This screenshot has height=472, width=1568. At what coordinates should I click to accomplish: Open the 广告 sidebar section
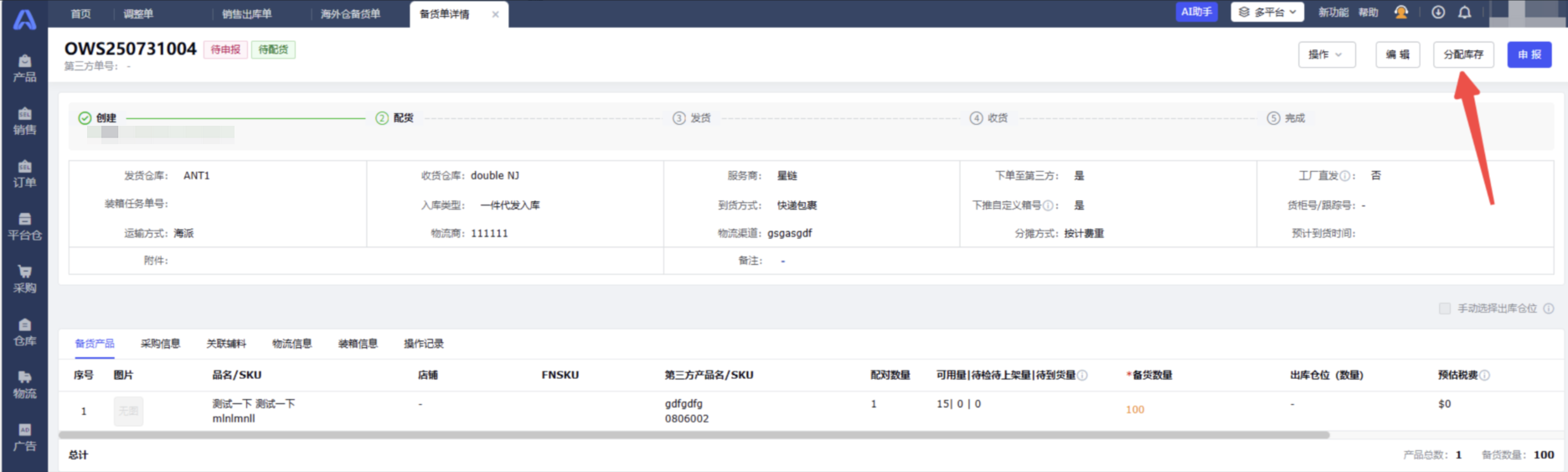tap(24, 438)
